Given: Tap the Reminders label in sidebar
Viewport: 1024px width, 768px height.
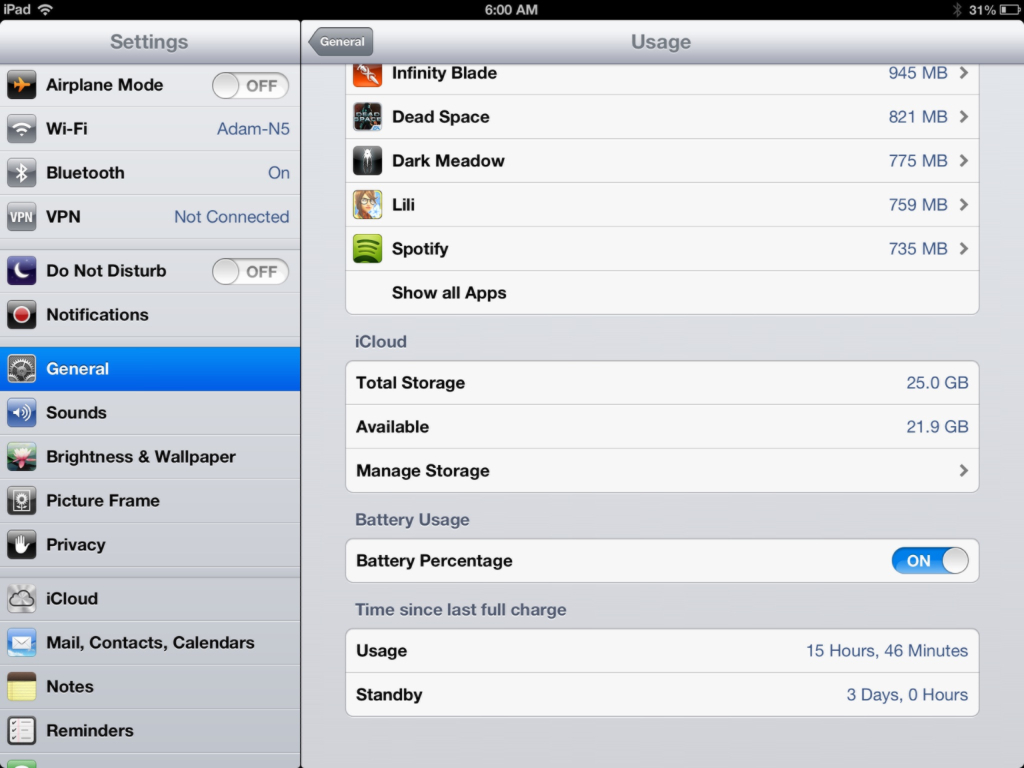Looking at the screenshot, I should click(x=90, y=731).
